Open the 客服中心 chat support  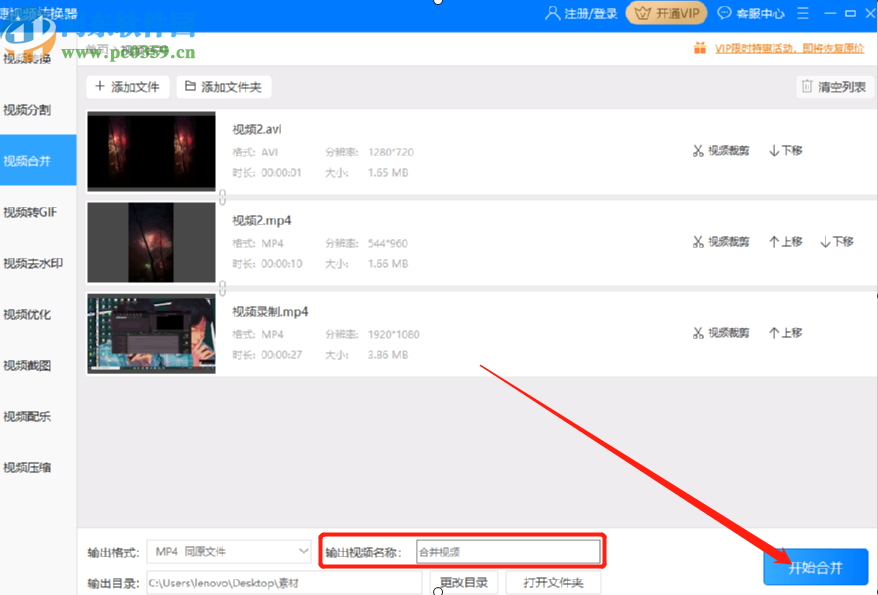[751, 13]
